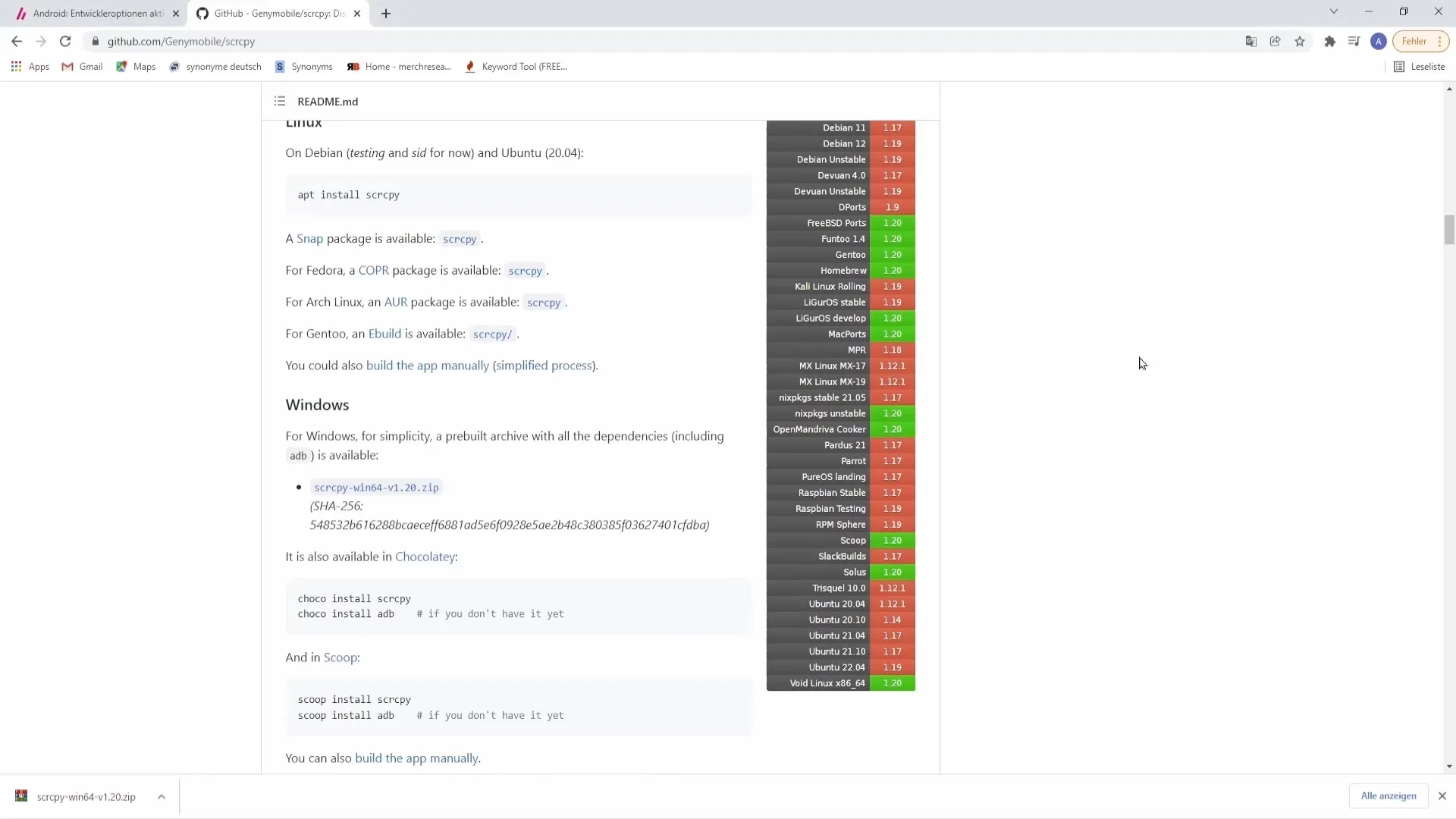The height and width of the screenshot is (819, 1456).
Task: Open downloaded scrcpy-win64-v1.20.zip file
Action: point(76,796)
